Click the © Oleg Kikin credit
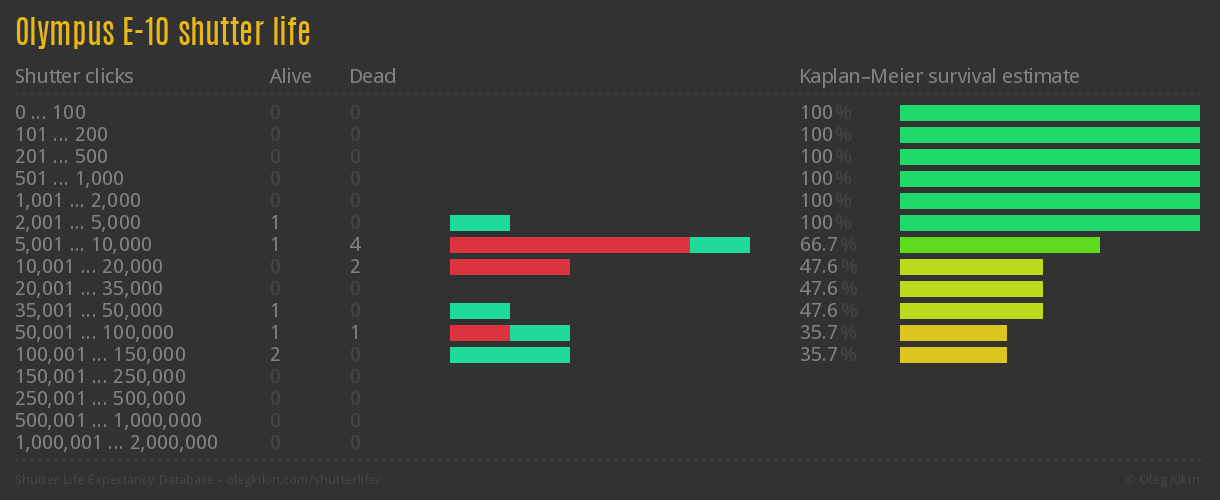The width and height of the screenshot is (1220, 500). 1164,480
